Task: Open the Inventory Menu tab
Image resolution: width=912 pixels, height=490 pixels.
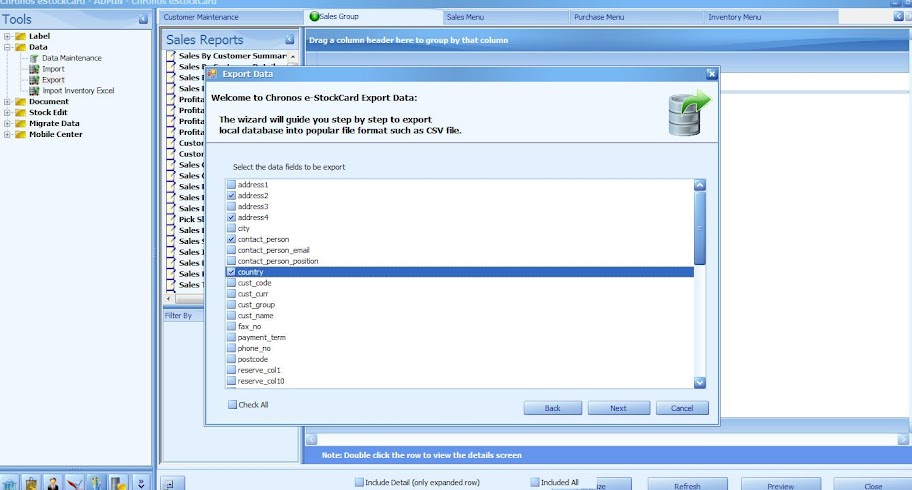Action: (771, 17)
